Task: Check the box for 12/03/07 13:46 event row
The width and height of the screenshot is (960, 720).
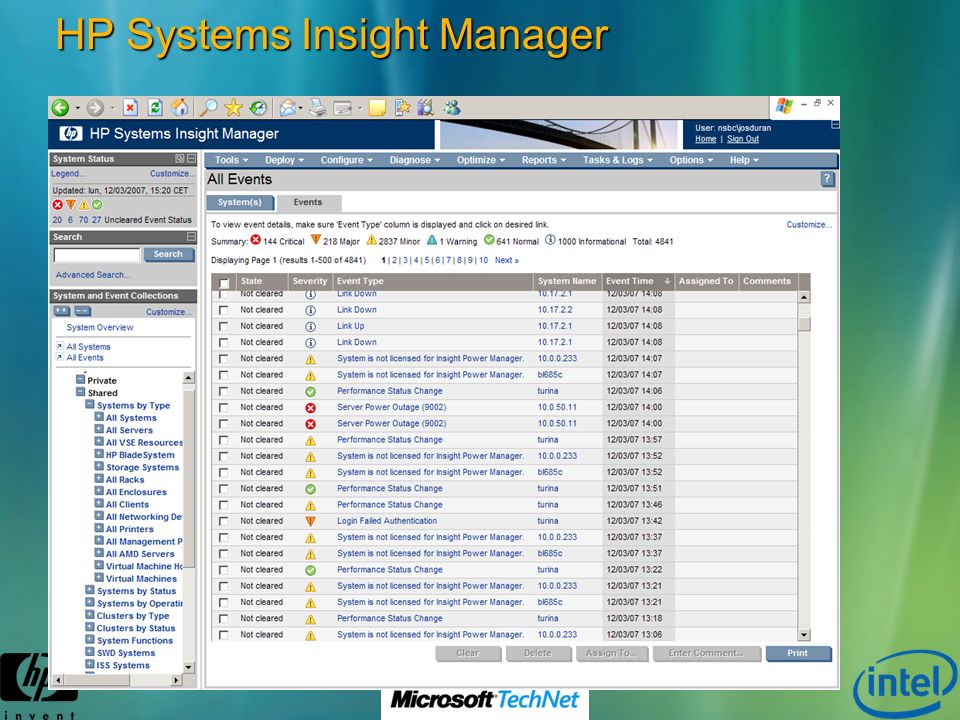Action: [223, 505]
